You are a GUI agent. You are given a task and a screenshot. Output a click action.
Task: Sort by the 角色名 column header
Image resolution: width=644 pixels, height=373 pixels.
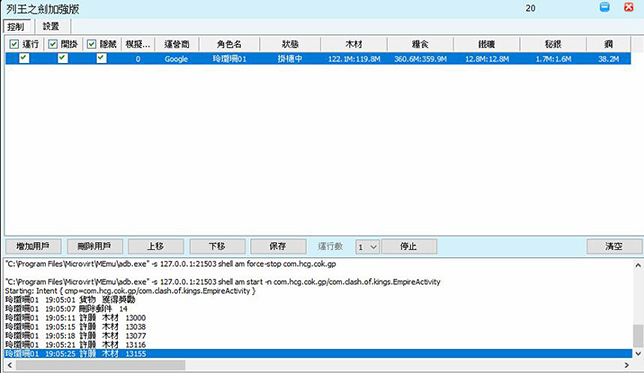click(229, 44)
